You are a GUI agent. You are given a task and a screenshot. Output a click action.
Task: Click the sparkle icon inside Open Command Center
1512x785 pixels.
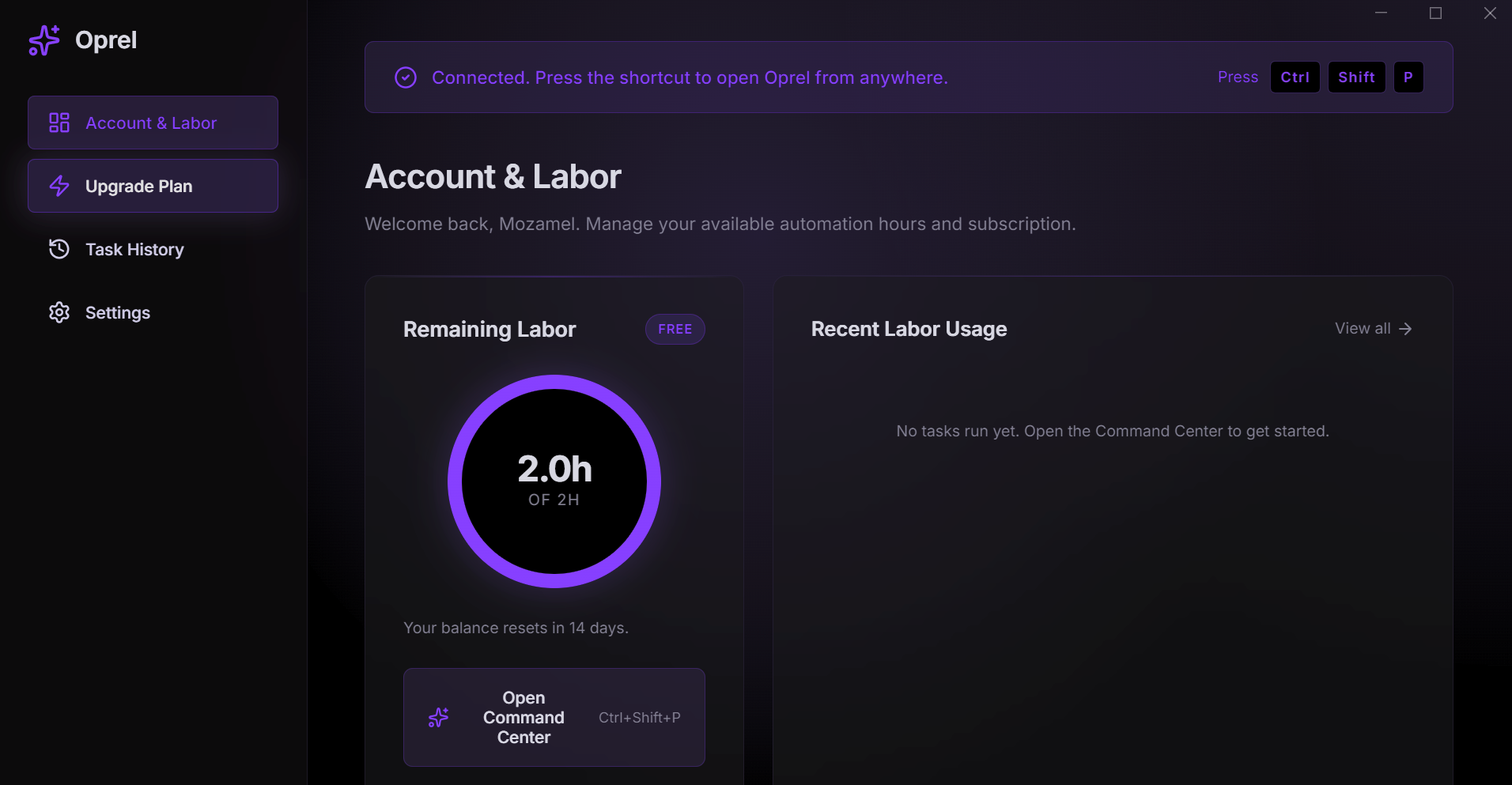coord(440,717)
